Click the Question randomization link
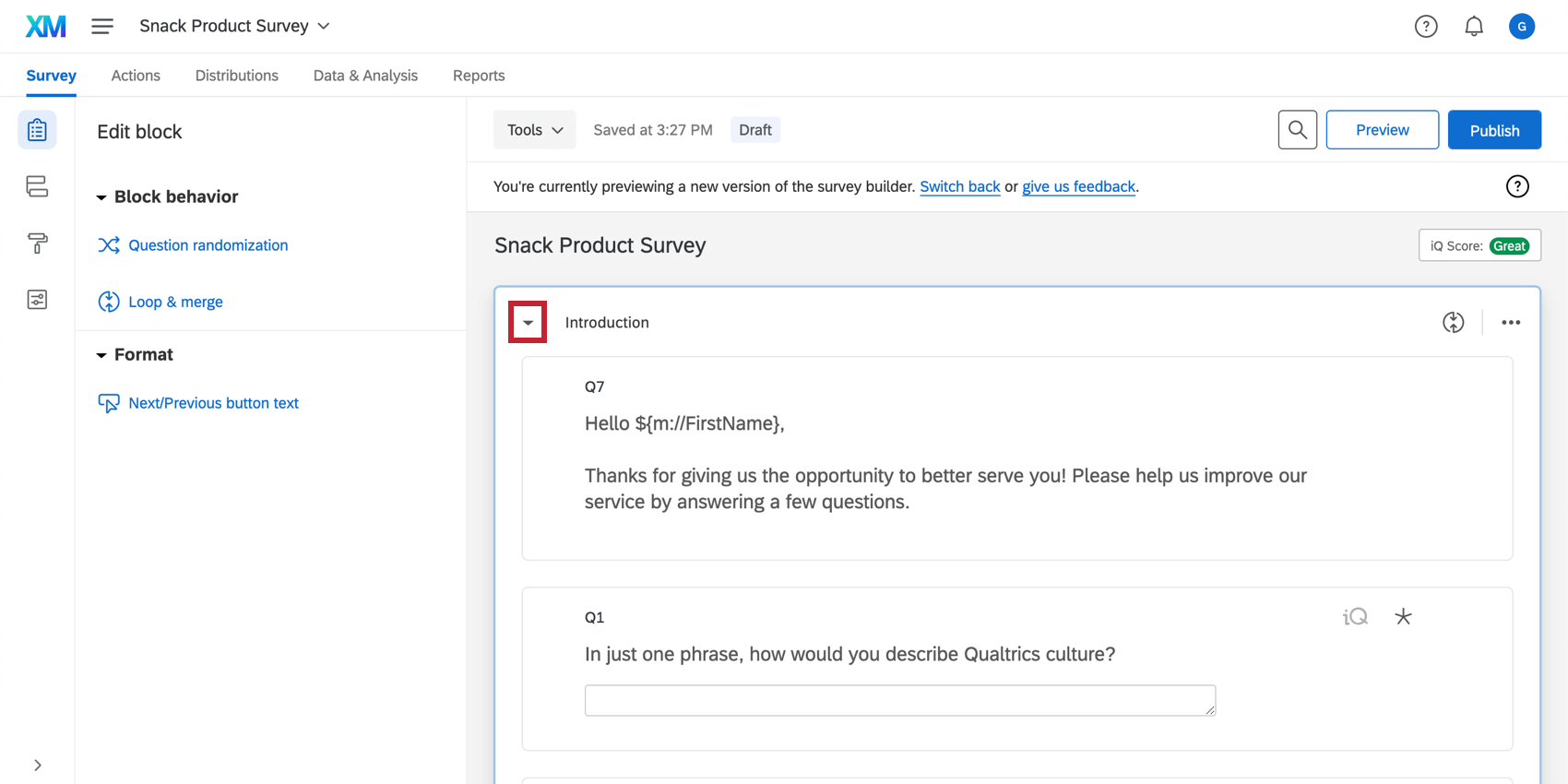 208,245
